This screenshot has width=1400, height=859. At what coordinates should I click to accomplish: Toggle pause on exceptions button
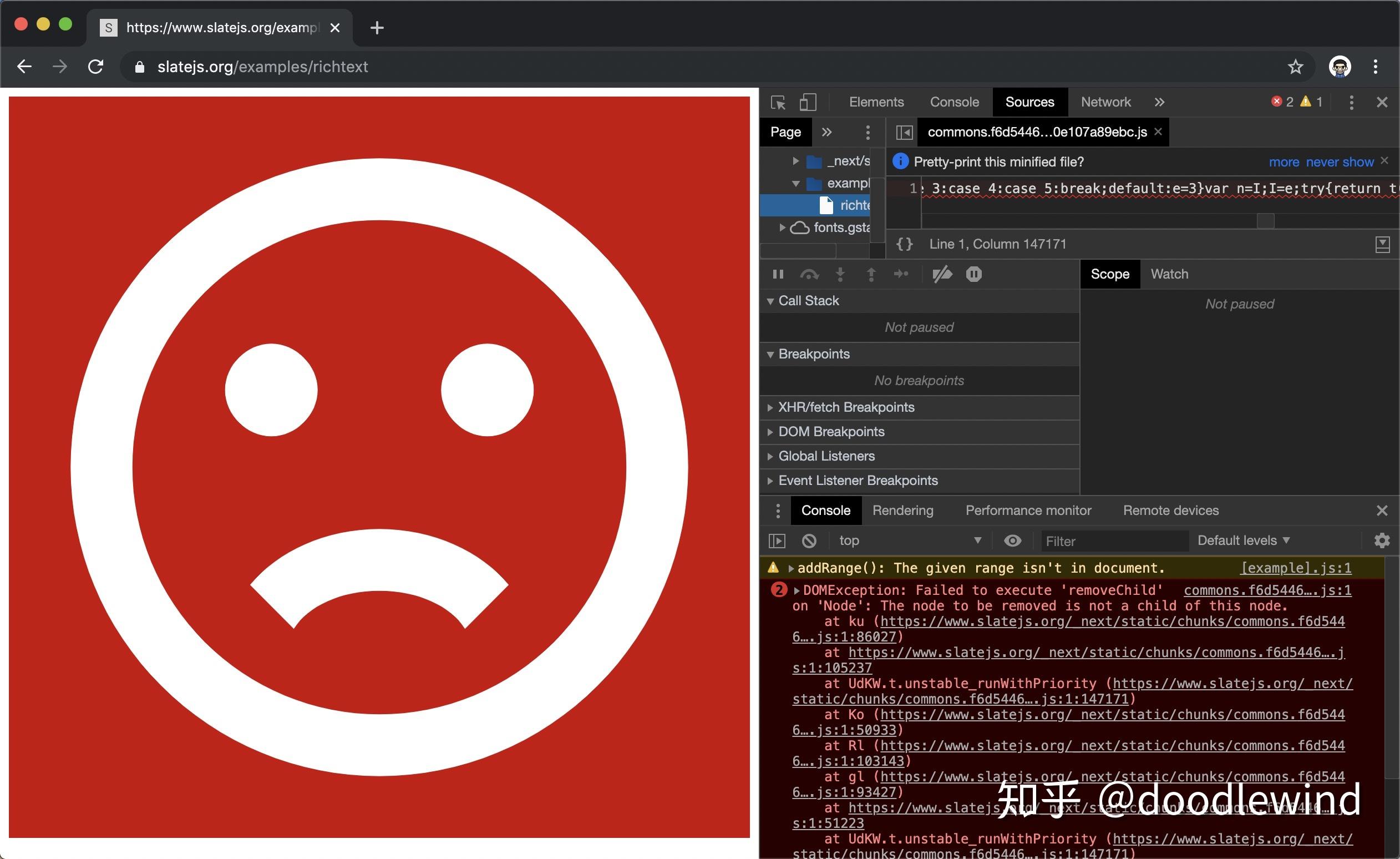(973, 274)
